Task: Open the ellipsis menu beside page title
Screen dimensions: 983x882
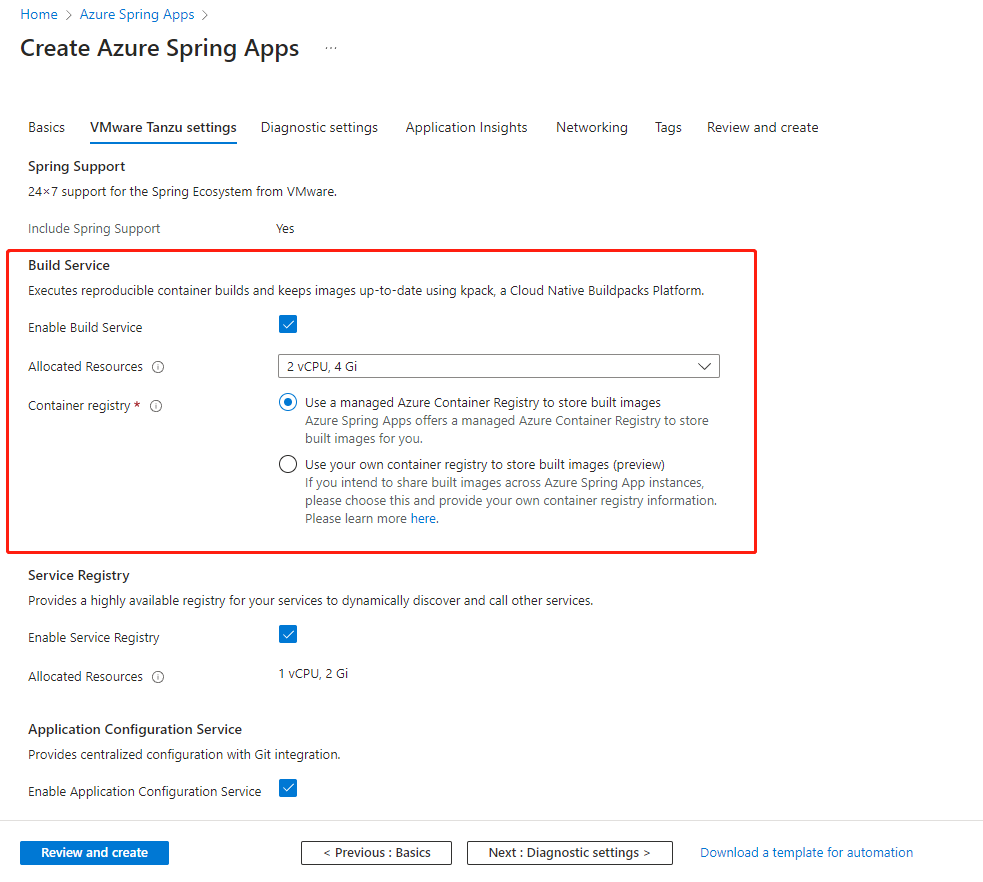Action: tap(331, 49)
